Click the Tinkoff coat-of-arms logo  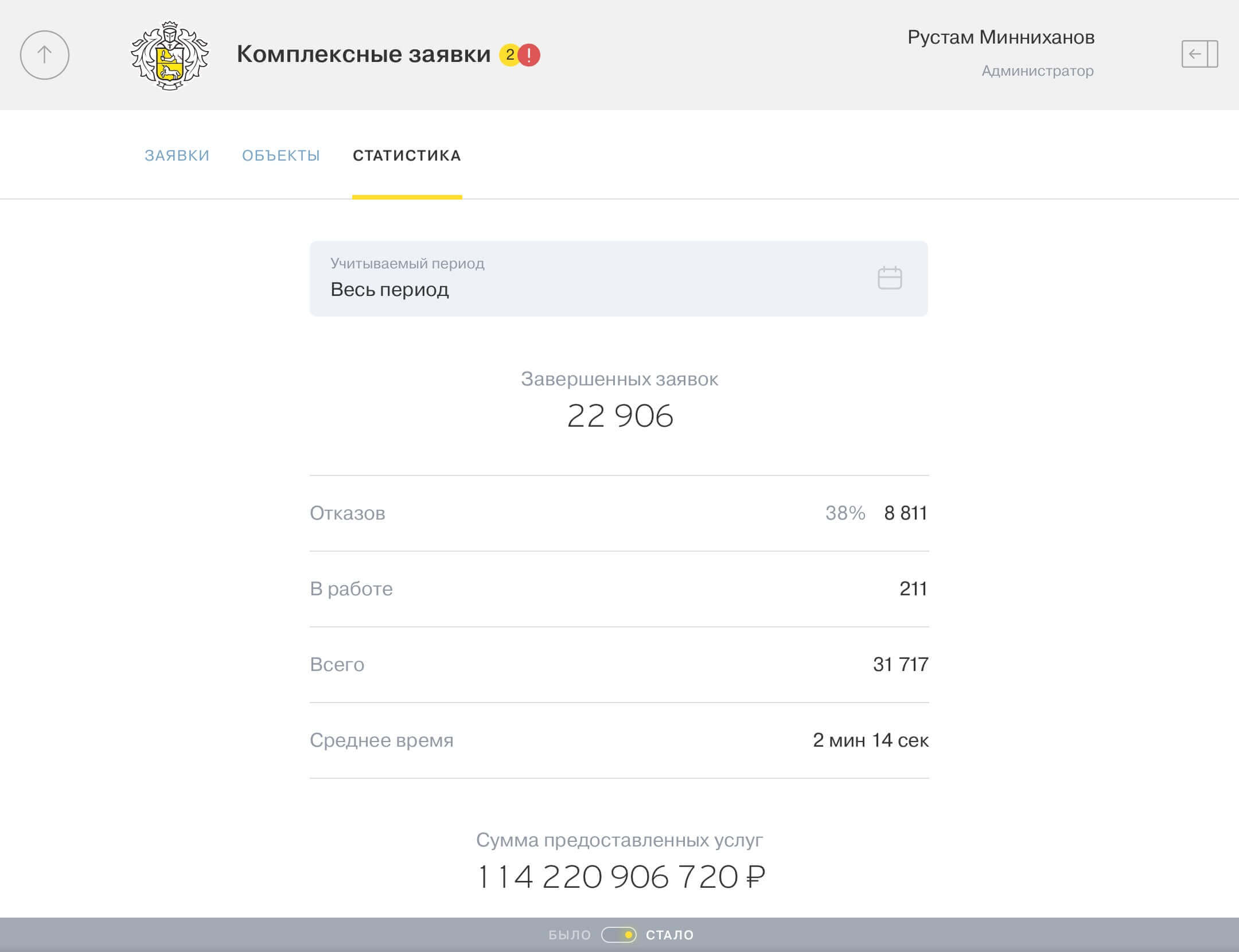click(170, 56)
